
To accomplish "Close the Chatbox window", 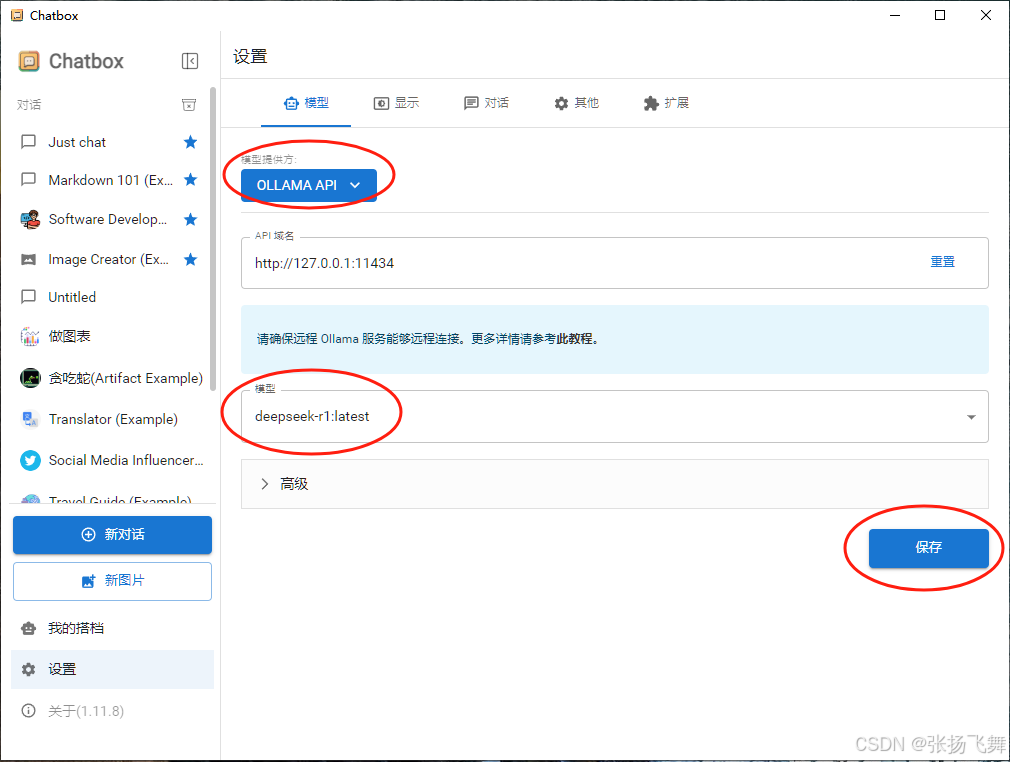I will [986, 15].
